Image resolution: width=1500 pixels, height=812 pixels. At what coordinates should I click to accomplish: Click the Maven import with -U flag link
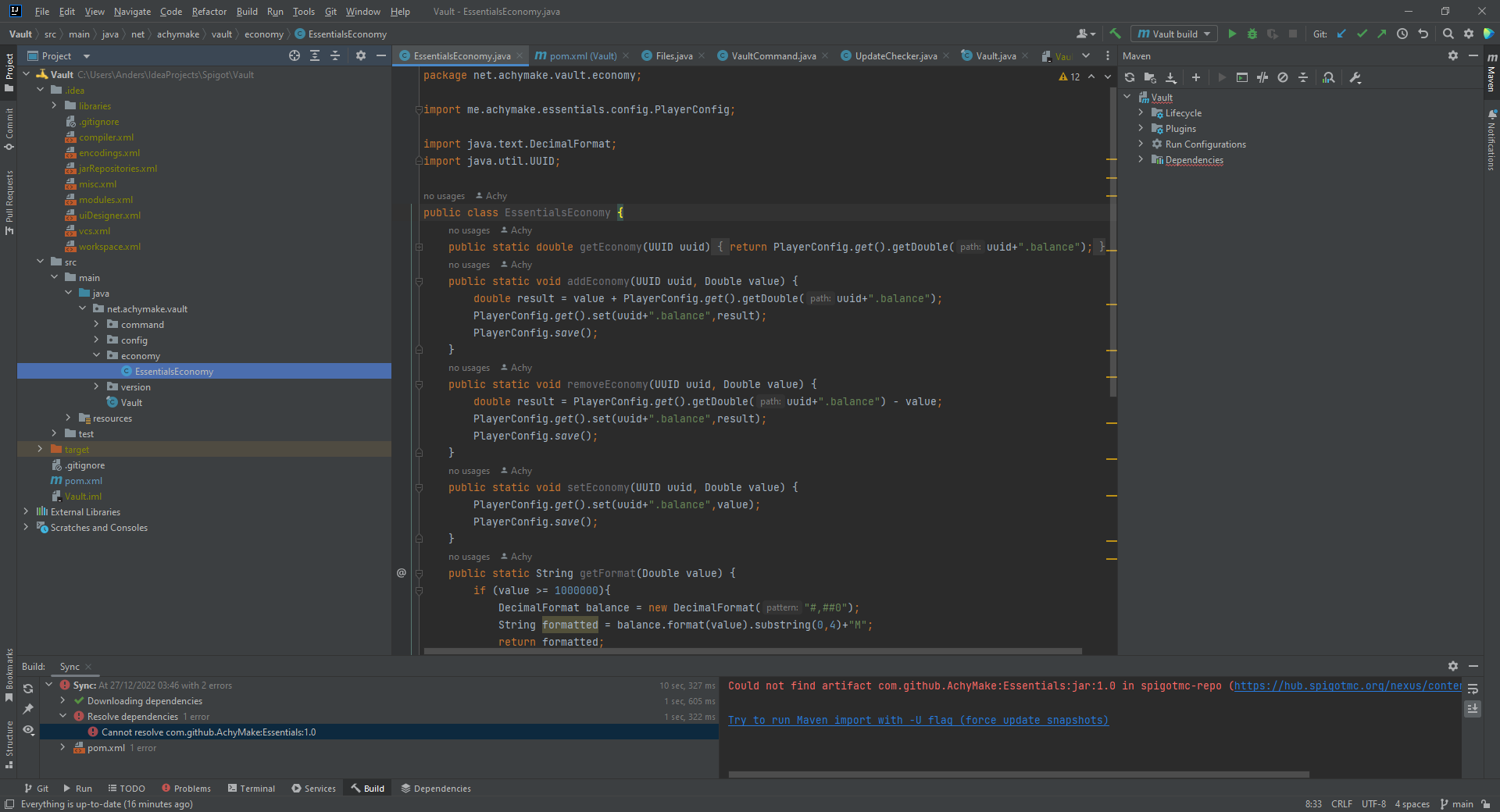[919, 720]
